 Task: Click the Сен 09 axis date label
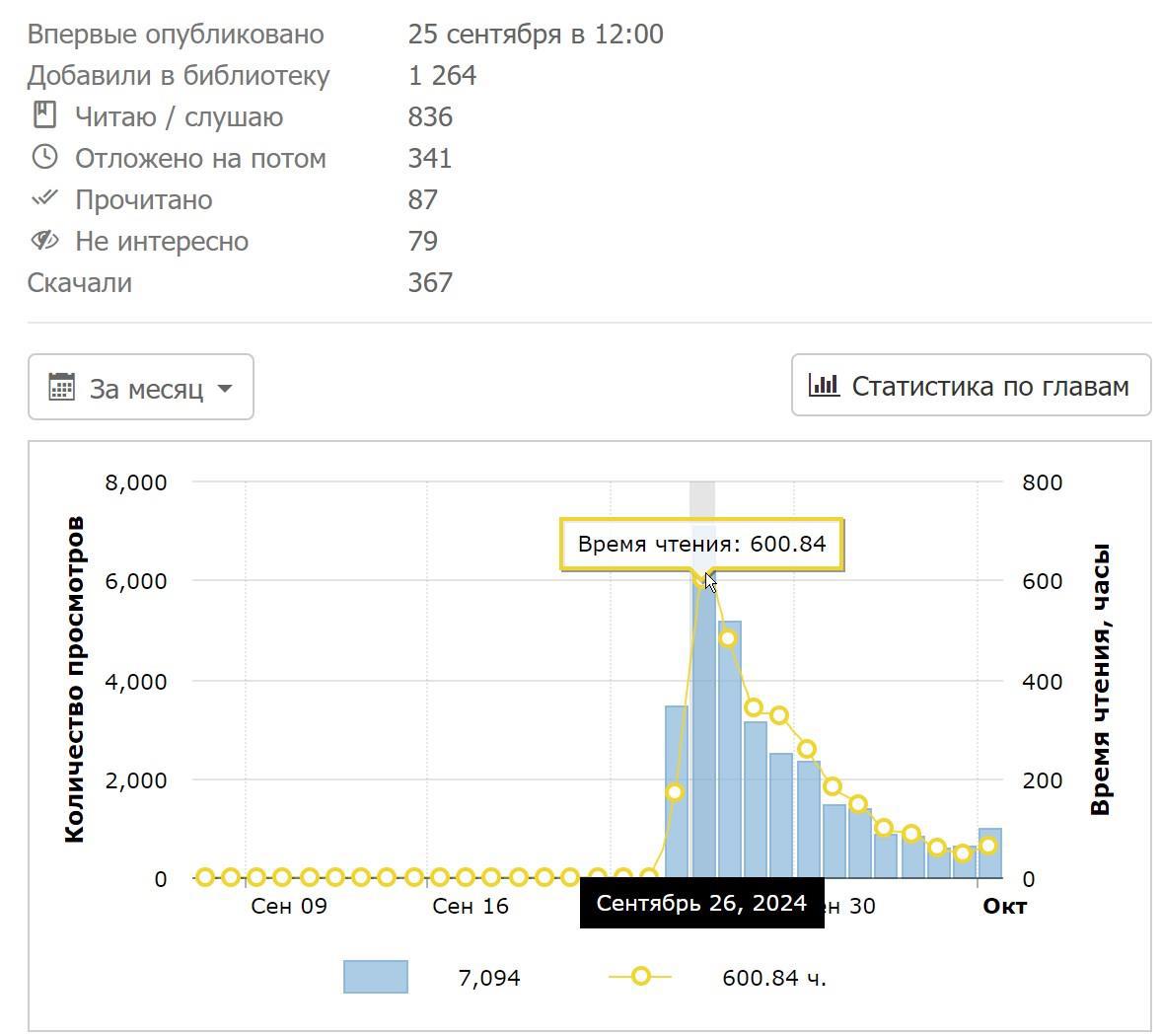288,906
